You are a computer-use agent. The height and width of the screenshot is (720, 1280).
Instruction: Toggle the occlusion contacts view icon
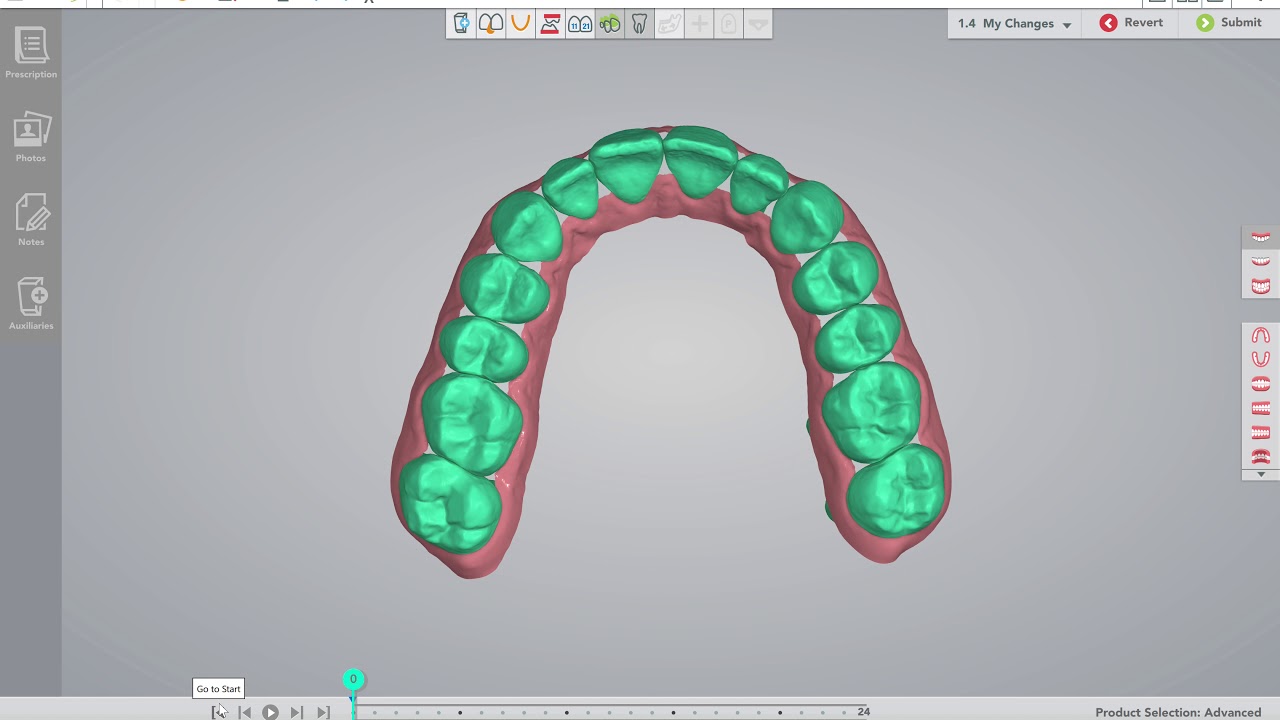tap(550, 24)
